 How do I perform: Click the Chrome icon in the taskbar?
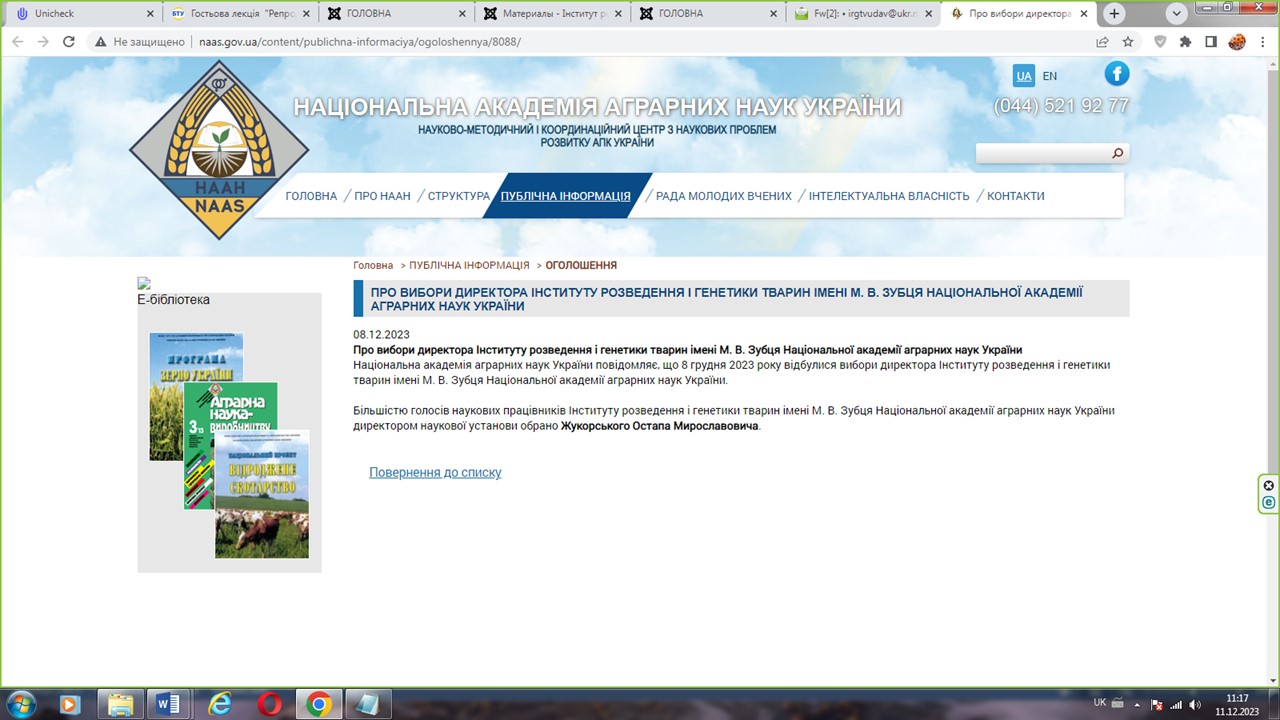[319, 704]
